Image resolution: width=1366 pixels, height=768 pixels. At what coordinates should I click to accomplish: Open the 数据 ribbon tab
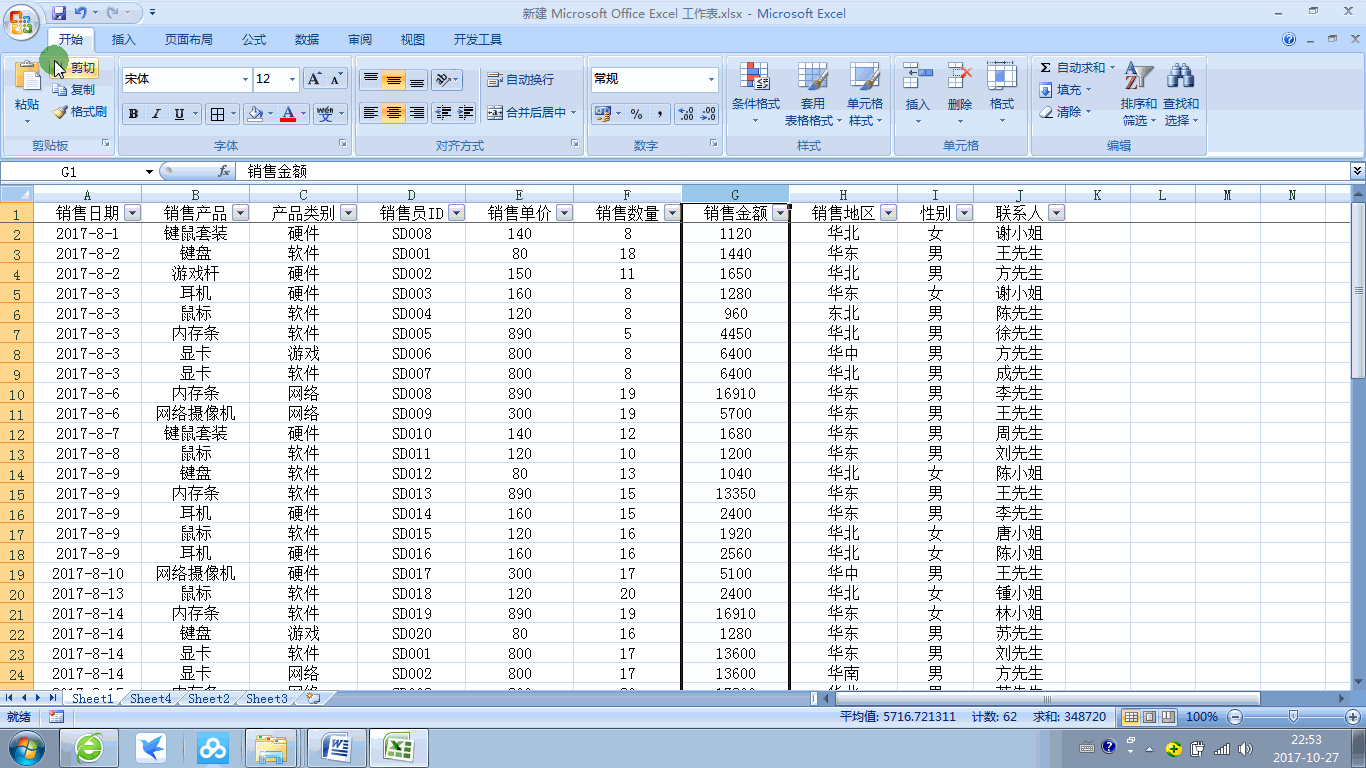[x=307, y=40]
